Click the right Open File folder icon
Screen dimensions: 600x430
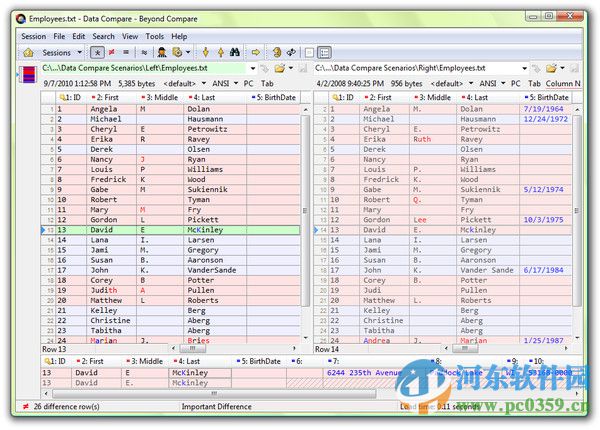[551, 68]
